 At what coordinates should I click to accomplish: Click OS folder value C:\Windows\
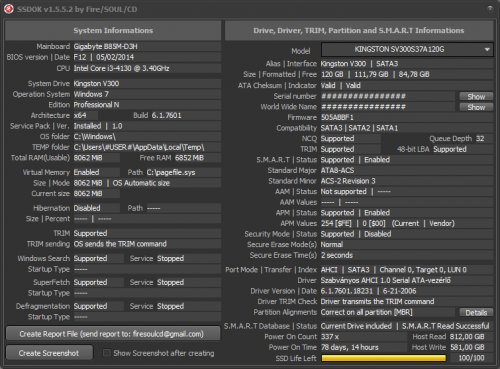point(94,137)
